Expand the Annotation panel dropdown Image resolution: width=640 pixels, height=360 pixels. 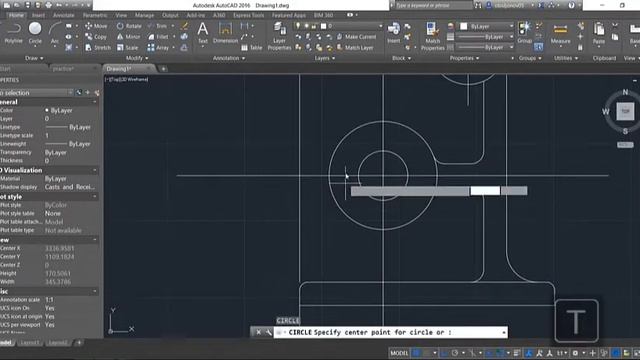[x=229, y=58]
